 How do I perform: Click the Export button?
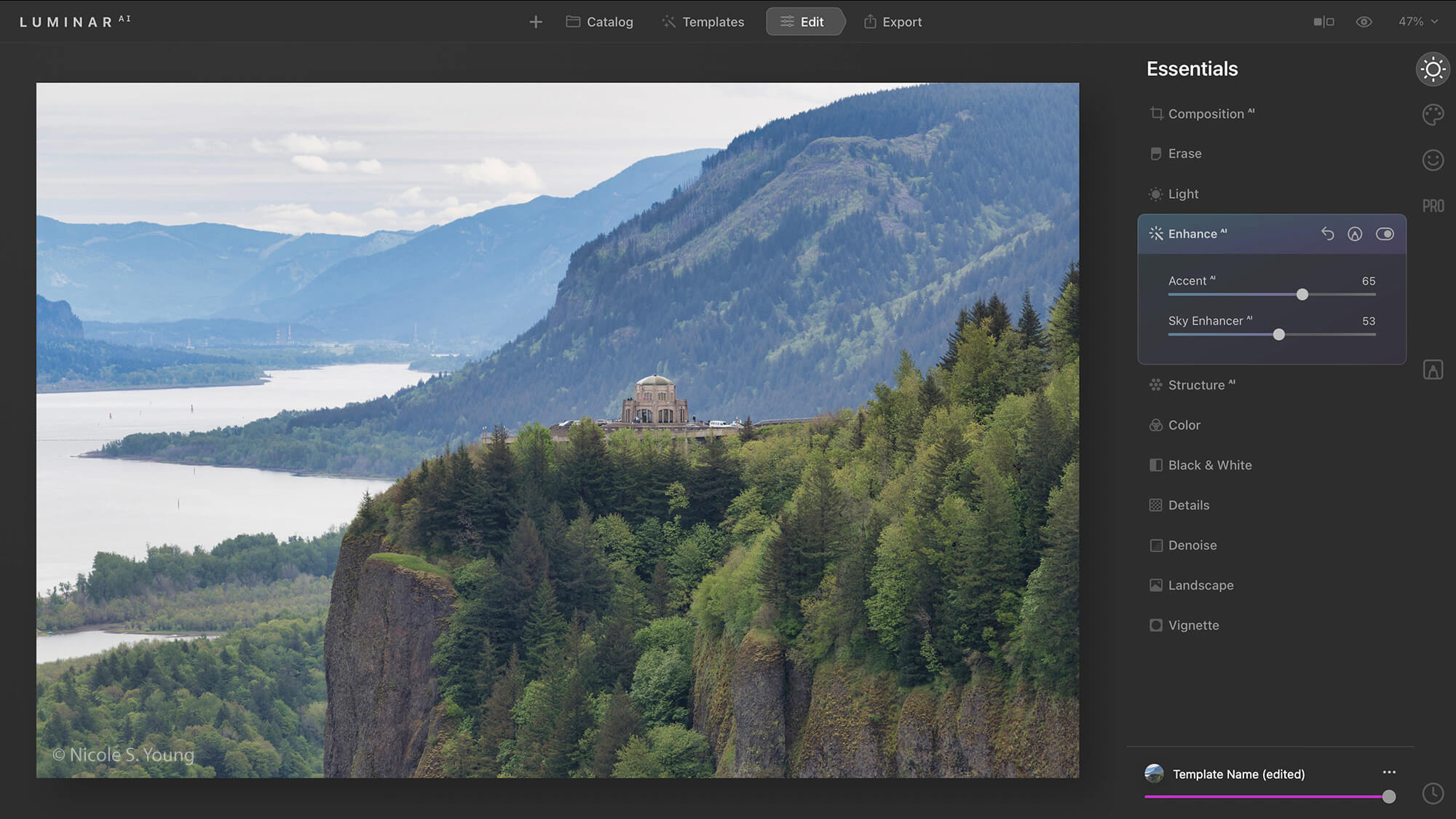pos(893,22)
